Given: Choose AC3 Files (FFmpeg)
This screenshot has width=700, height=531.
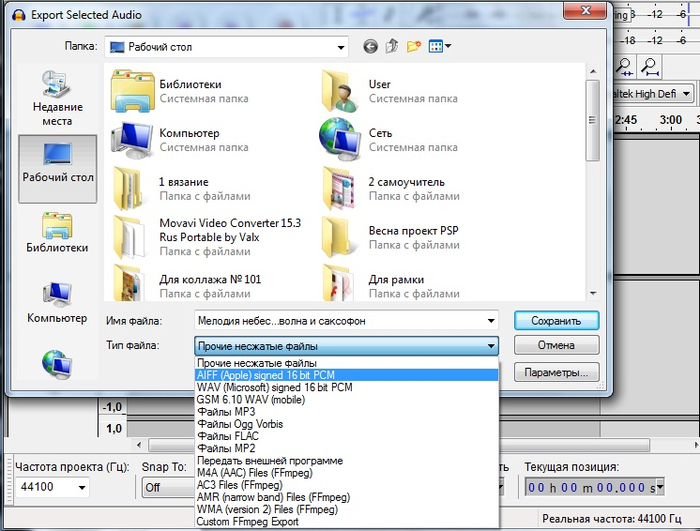Looking at the screenshot, I should point(346,485).
